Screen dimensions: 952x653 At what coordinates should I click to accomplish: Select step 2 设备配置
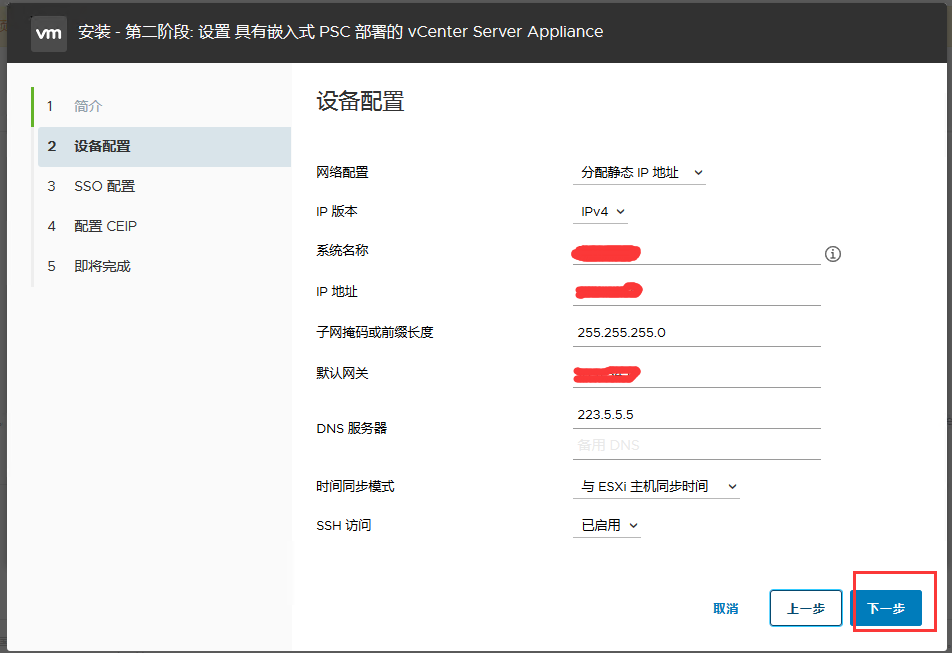(x=165, y=146)
